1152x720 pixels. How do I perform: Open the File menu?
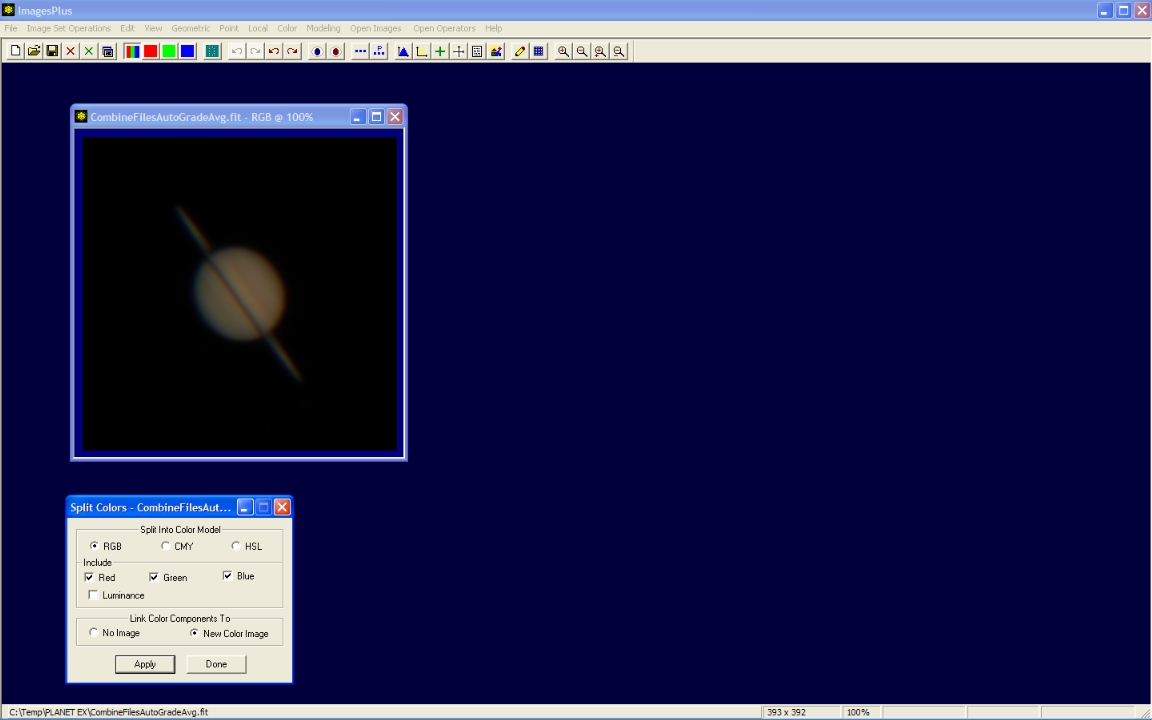tap(10, 28)
